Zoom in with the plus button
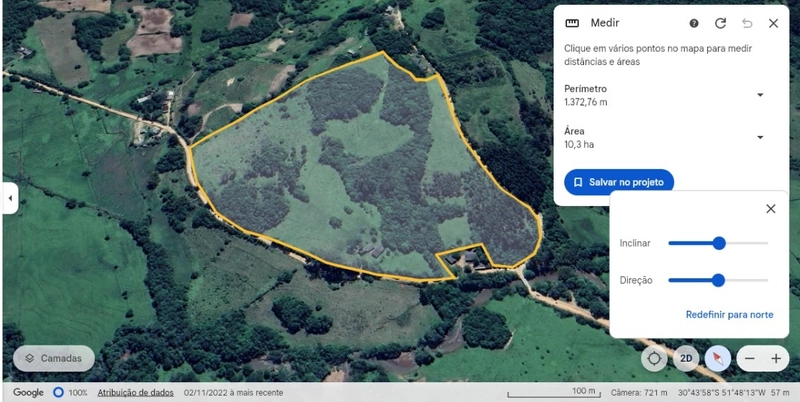 pos(776,358)
